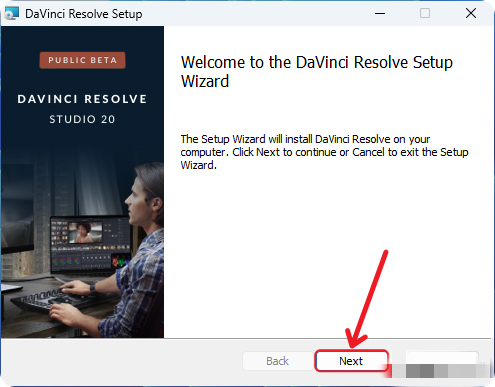Click the 'DaVinci Resolve Setup' window title
Image resolution: width=495 pixels, height=387 pixels.
pyautogui.click(x=84, y=14)
